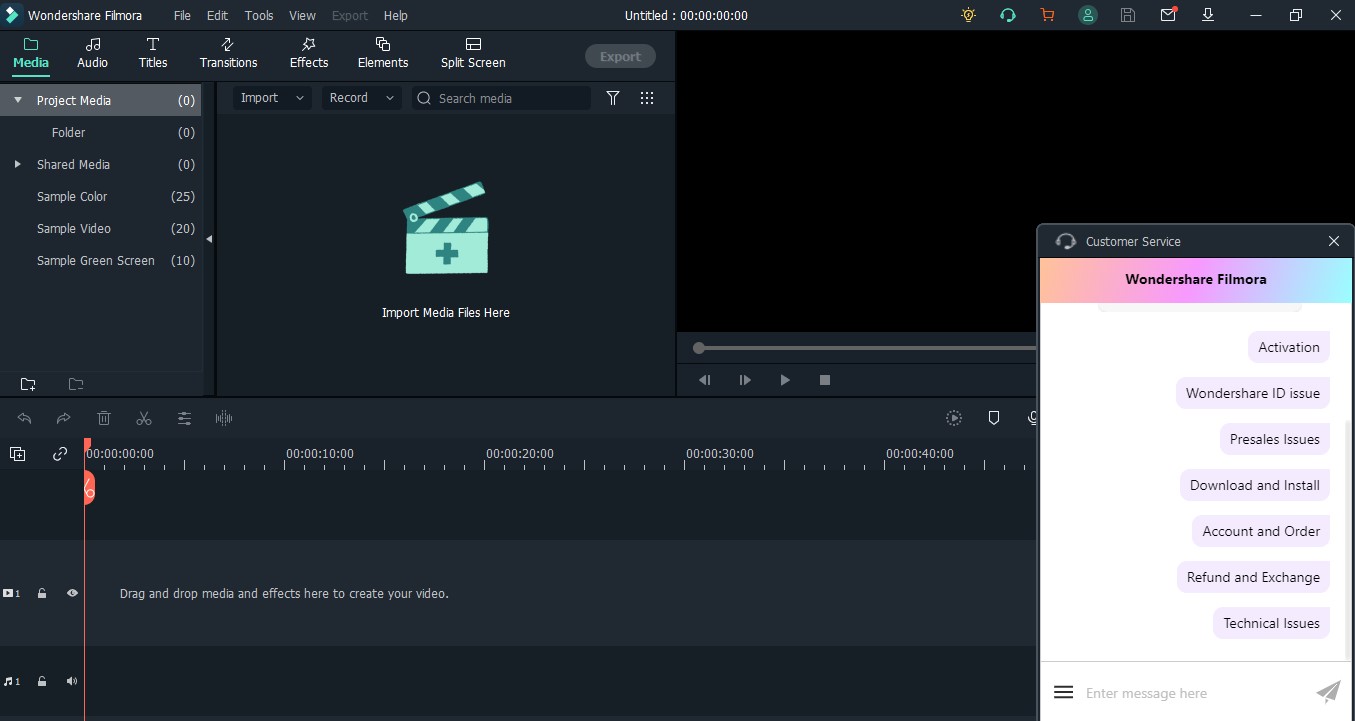Open the message center envelope icon
1355x721 pixels.
pyautogui.click(x=1168, y=15)
